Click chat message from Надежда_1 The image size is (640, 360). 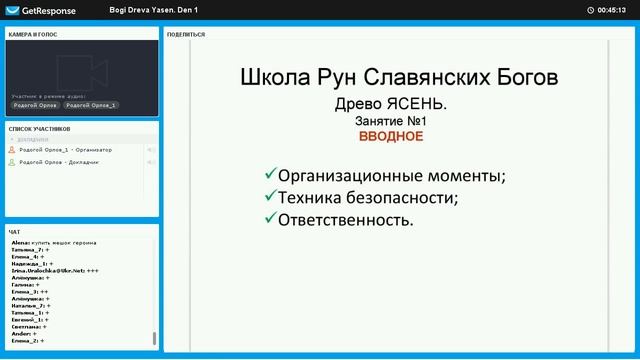point(32,264)
